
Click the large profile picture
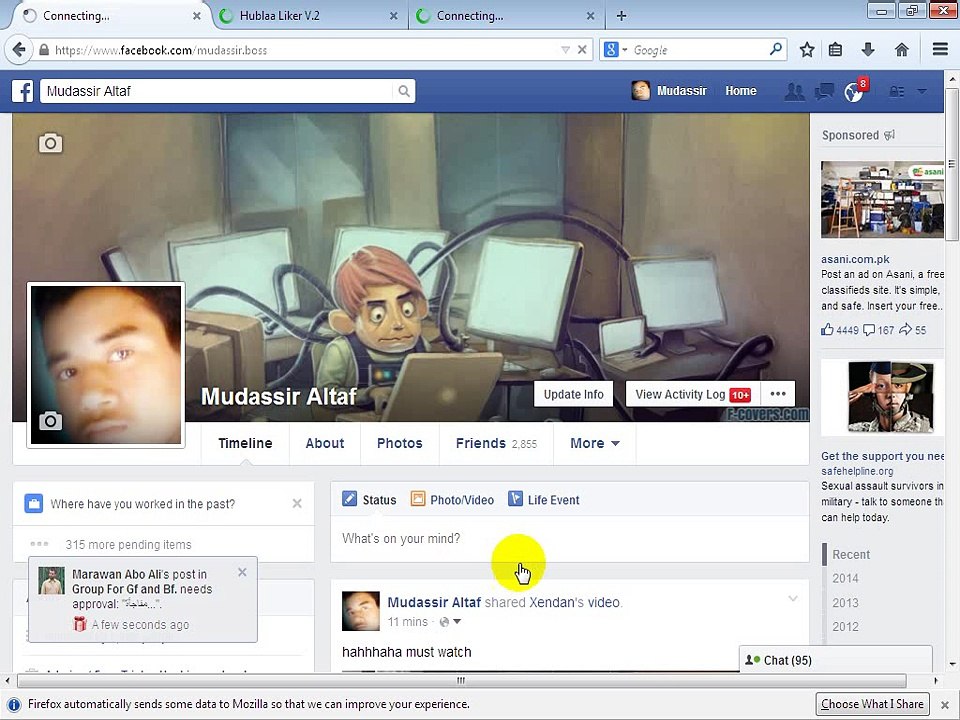click(x=106, y=365)
